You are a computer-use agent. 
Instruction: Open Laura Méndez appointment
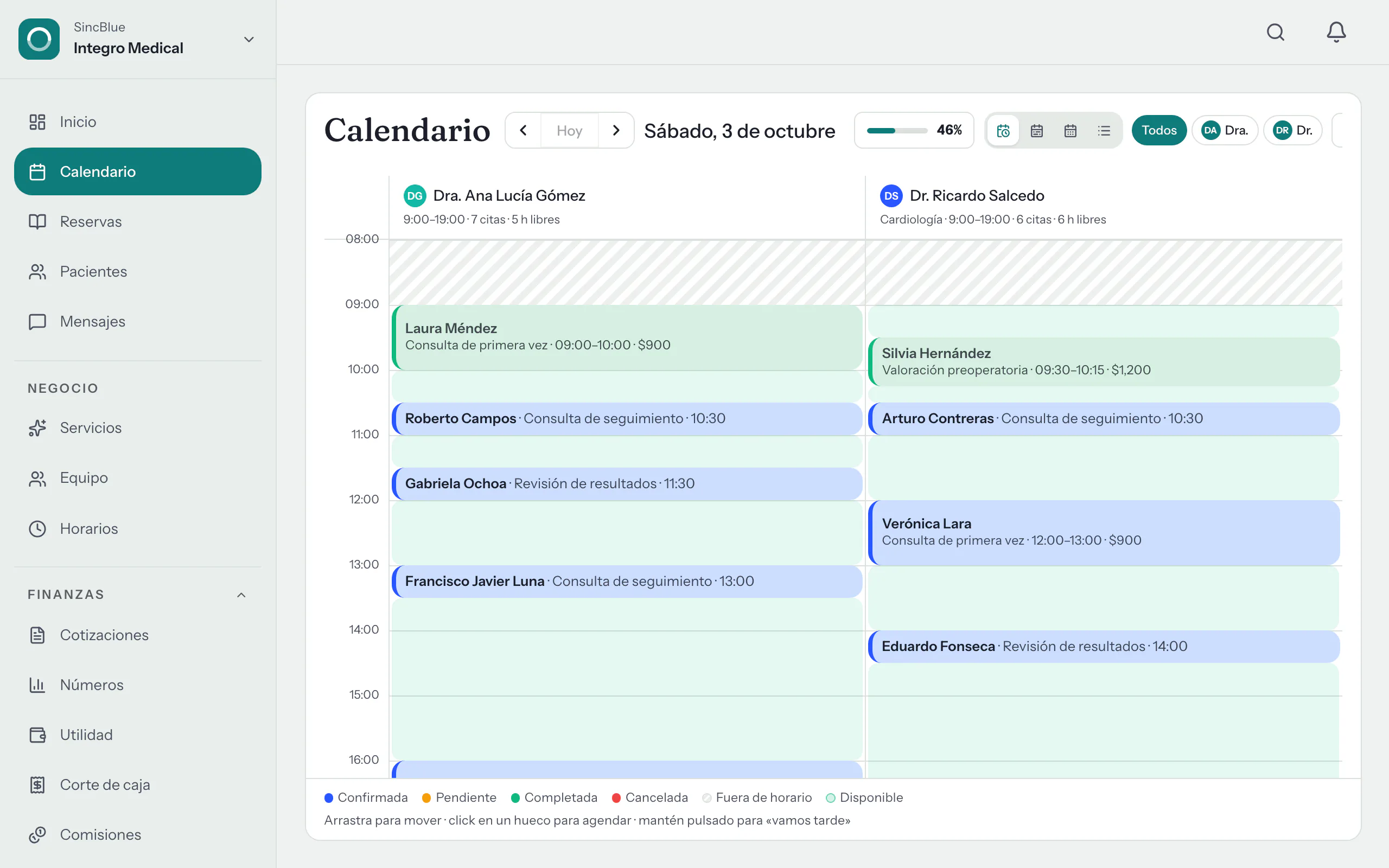point(627,337)
